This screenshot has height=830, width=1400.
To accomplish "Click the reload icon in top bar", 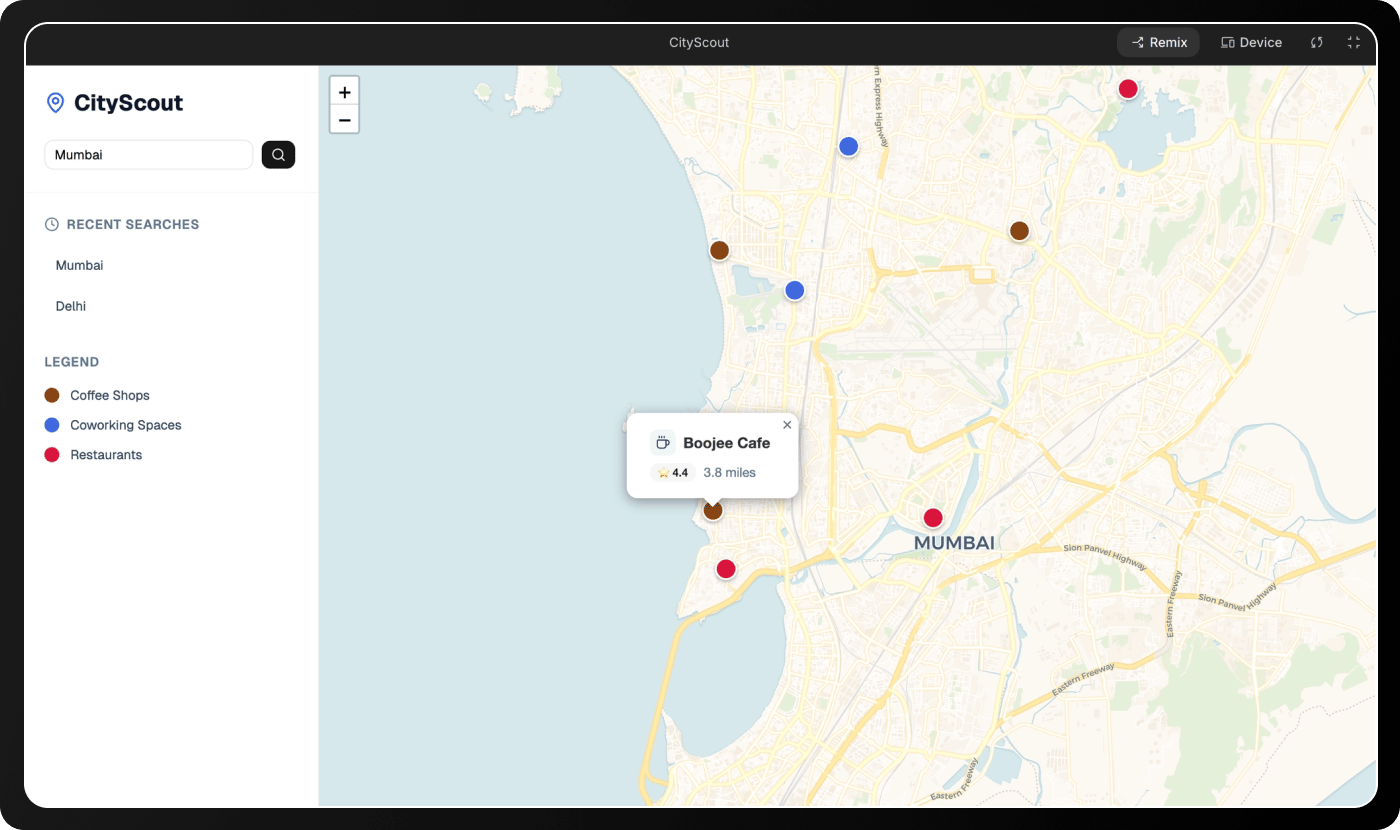I will (1317, 43).
